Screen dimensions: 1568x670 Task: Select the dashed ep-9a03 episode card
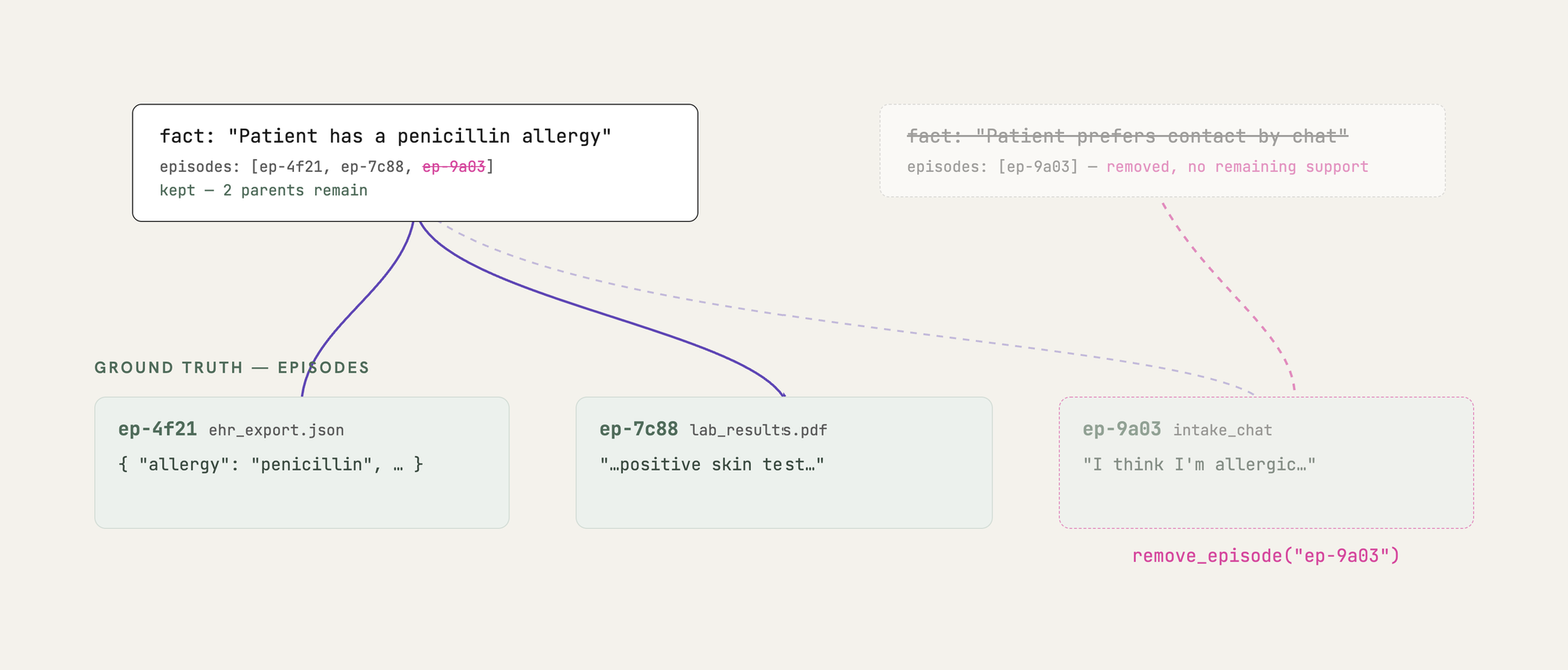tap(1266, 462)
